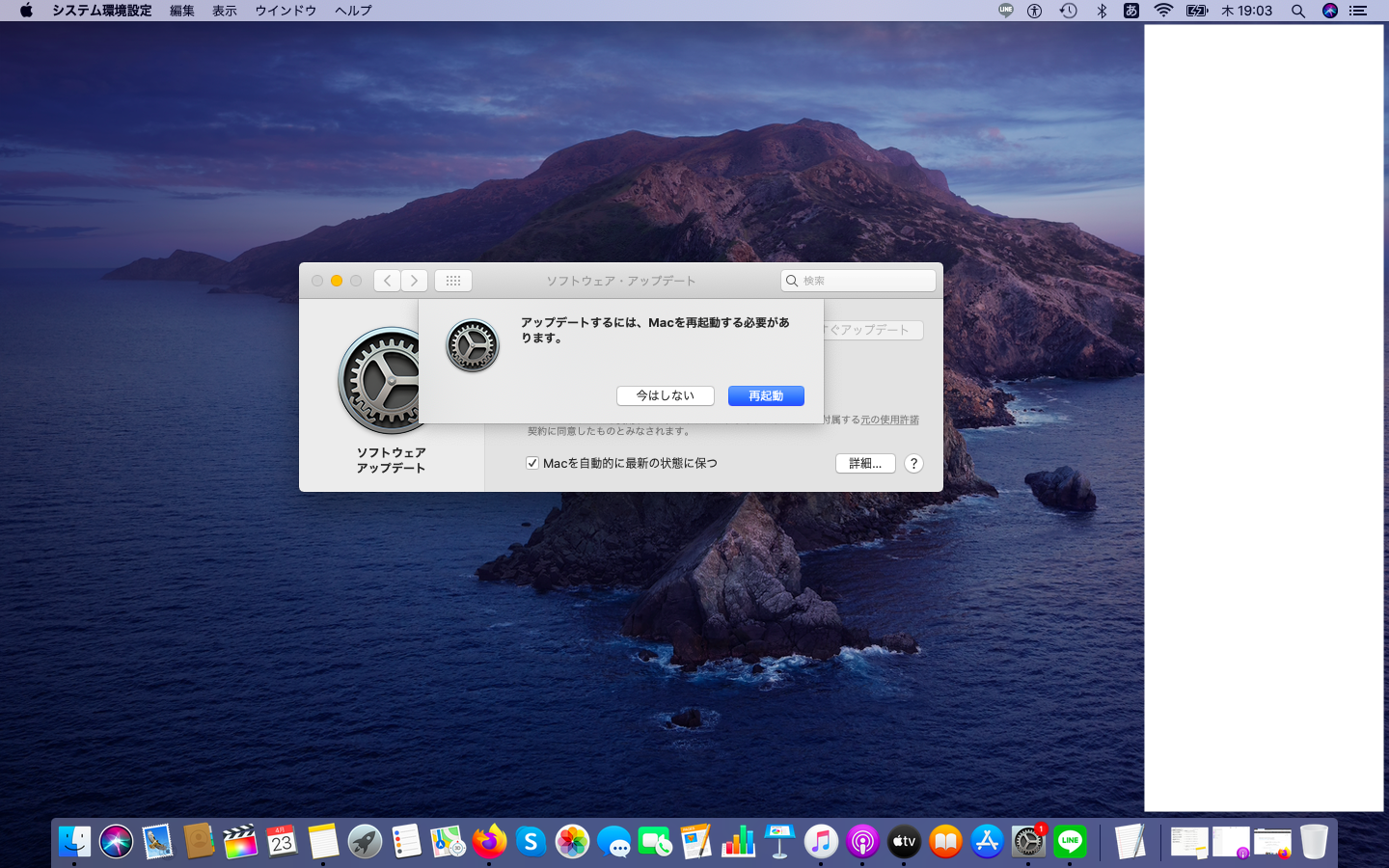Image resolution: width=1389 pixels, height=868 pixels.
Task: Open the Apple menu
Action: pyautogui.click(x=26, y=11)
